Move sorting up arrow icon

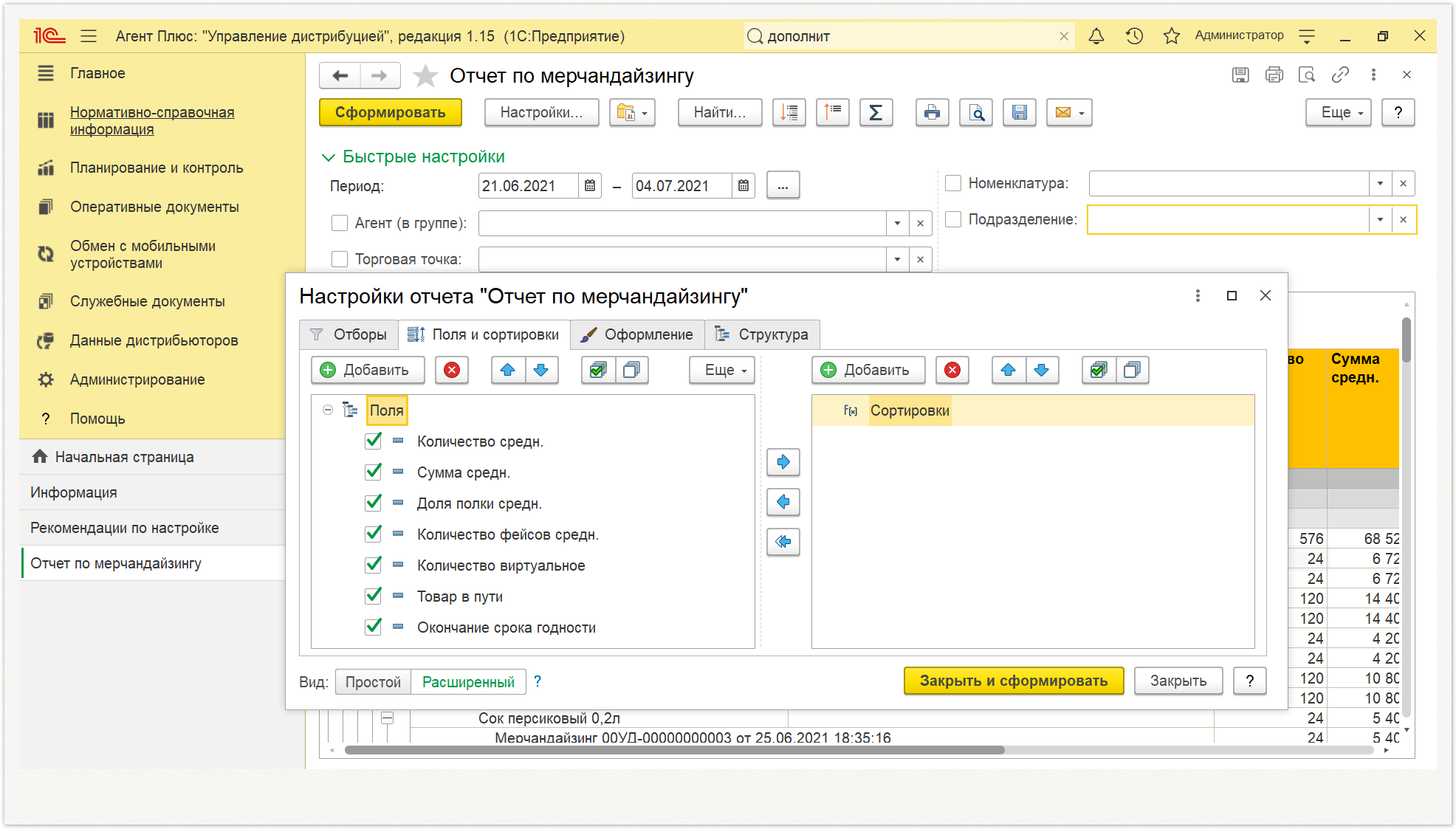1009,370
